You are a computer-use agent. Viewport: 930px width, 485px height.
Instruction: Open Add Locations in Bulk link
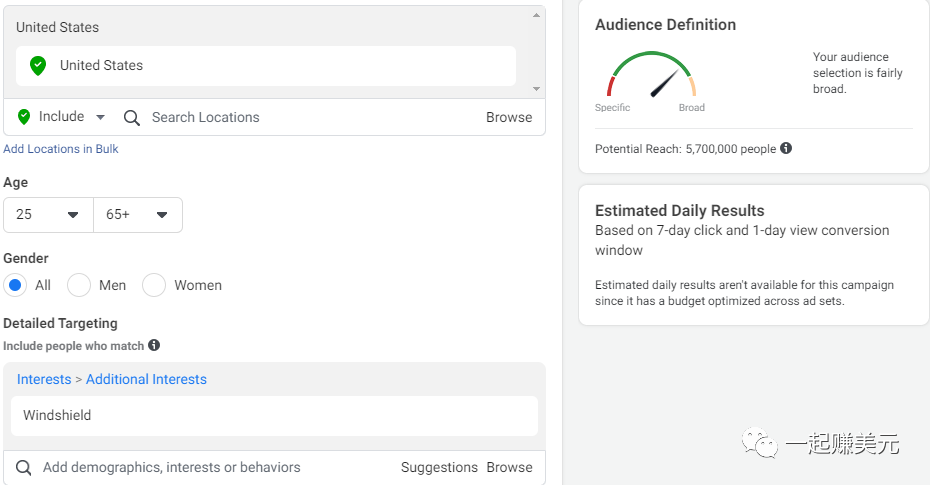[61, 149]
